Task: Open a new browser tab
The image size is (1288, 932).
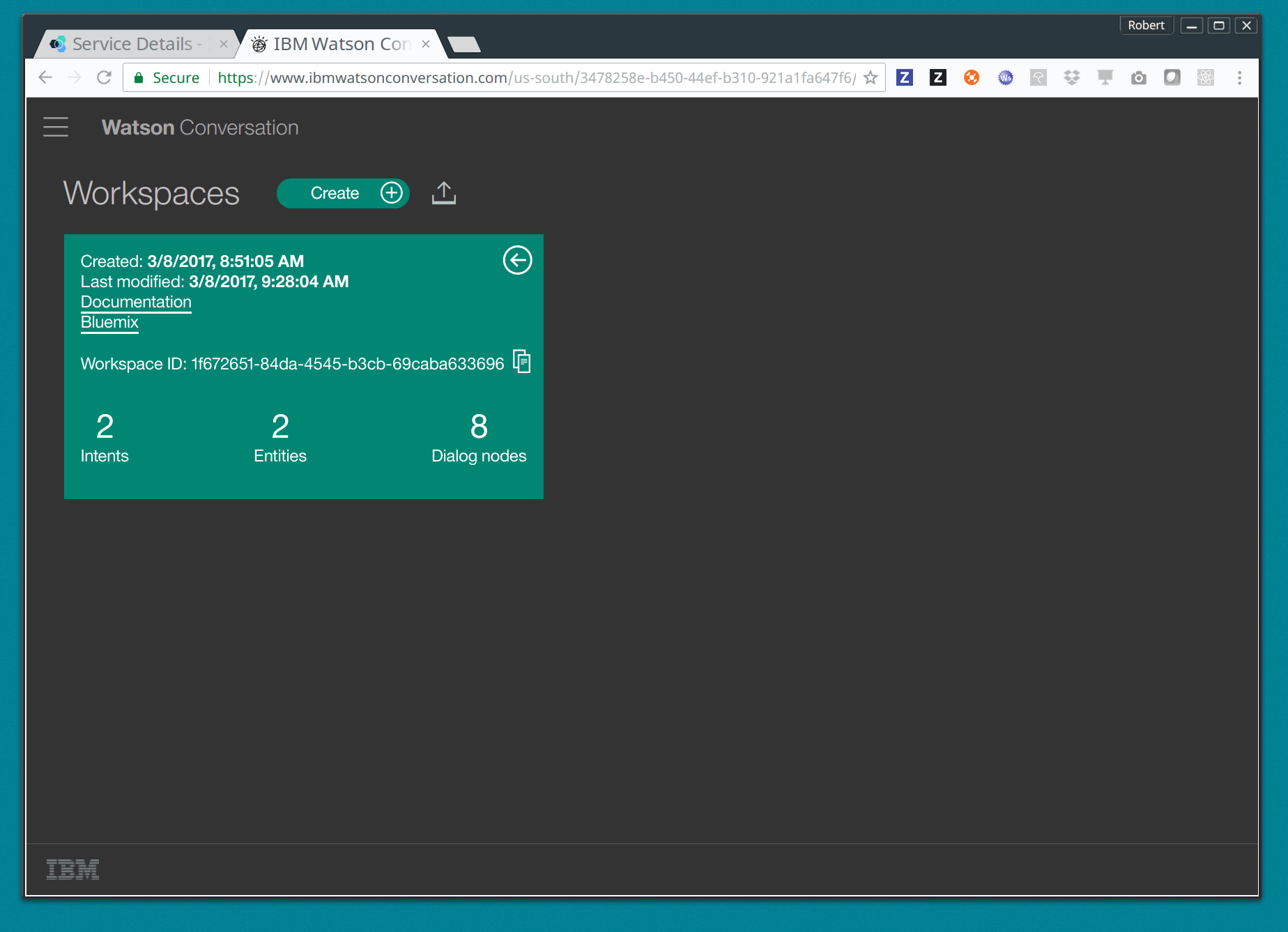Action: point(464,45)
